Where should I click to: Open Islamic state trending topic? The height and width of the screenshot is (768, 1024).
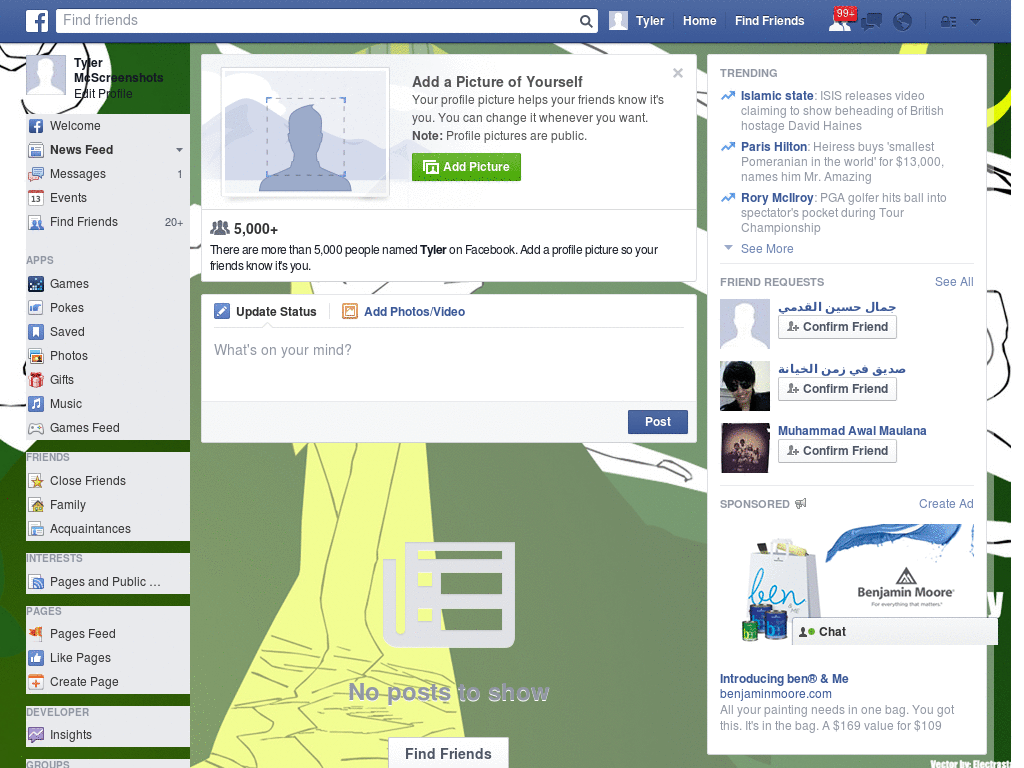pyautogui.click(x=776, y=96)
